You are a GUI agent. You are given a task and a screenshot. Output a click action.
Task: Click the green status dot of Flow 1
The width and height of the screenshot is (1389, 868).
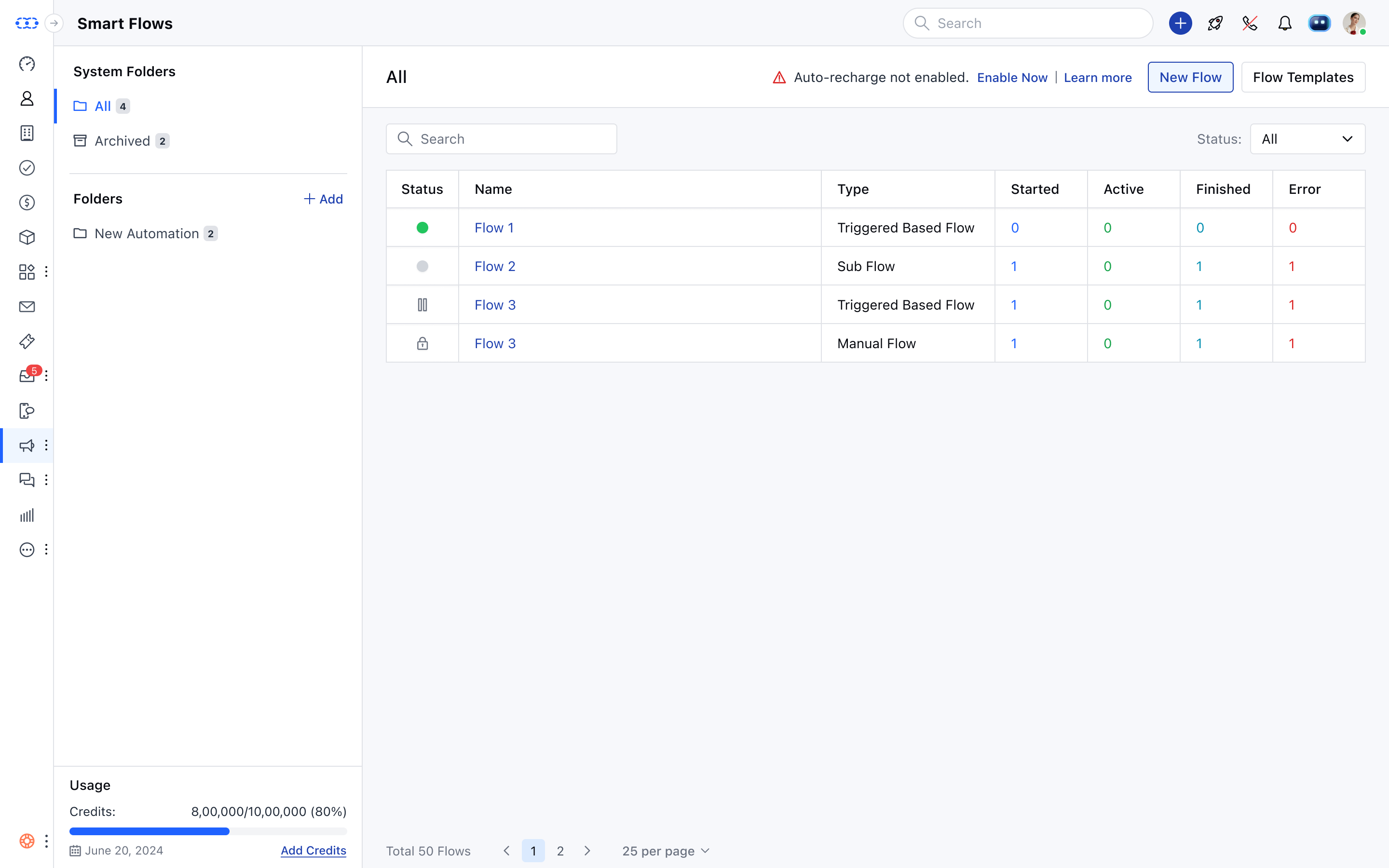pos(422,227)
